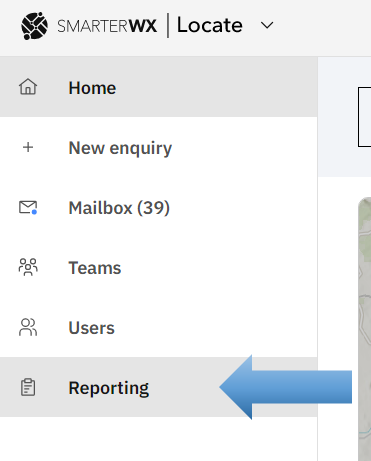Open the Locate product dropdown chevron
This screenshot has width=371, height=461.
click(x=267, y=25)
